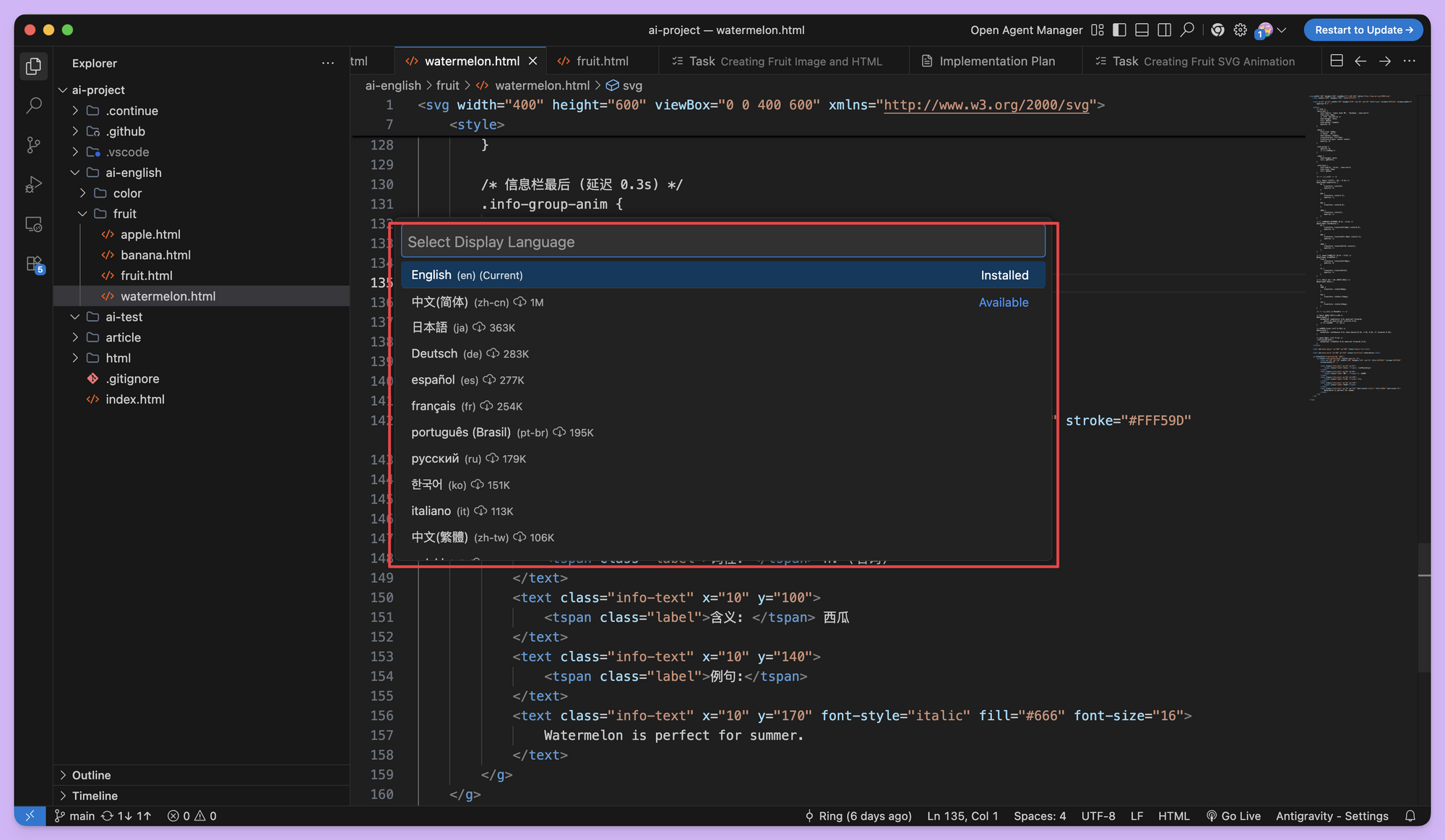Open the Source Control view

click(33, 145)
